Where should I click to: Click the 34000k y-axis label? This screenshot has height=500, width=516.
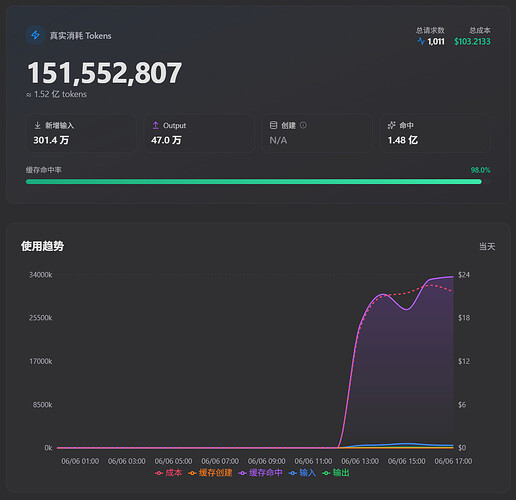[41, 275]
